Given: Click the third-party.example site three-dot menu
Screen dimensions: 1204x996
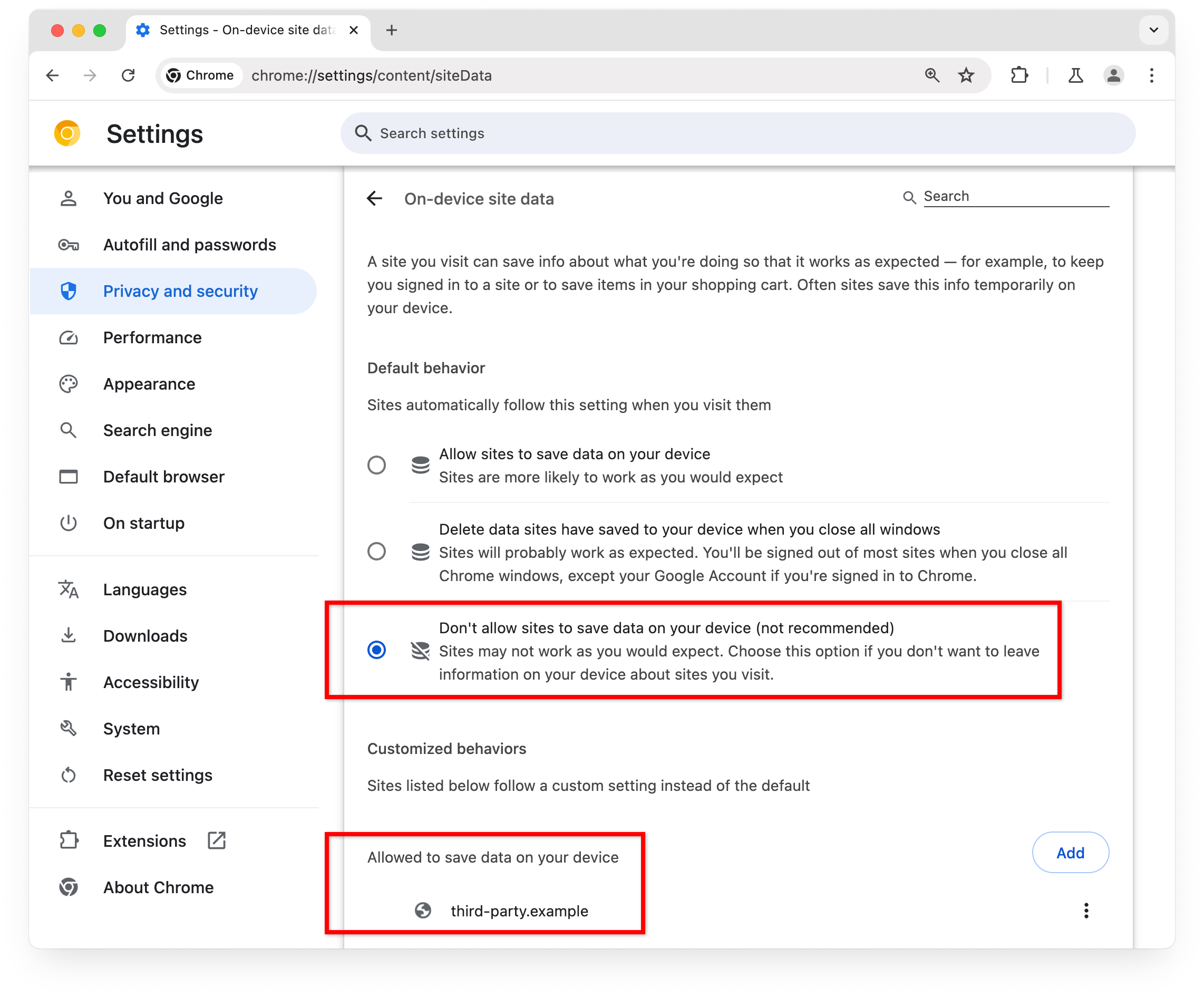Looking at the screenshot, I should [x=1086, y=911].
